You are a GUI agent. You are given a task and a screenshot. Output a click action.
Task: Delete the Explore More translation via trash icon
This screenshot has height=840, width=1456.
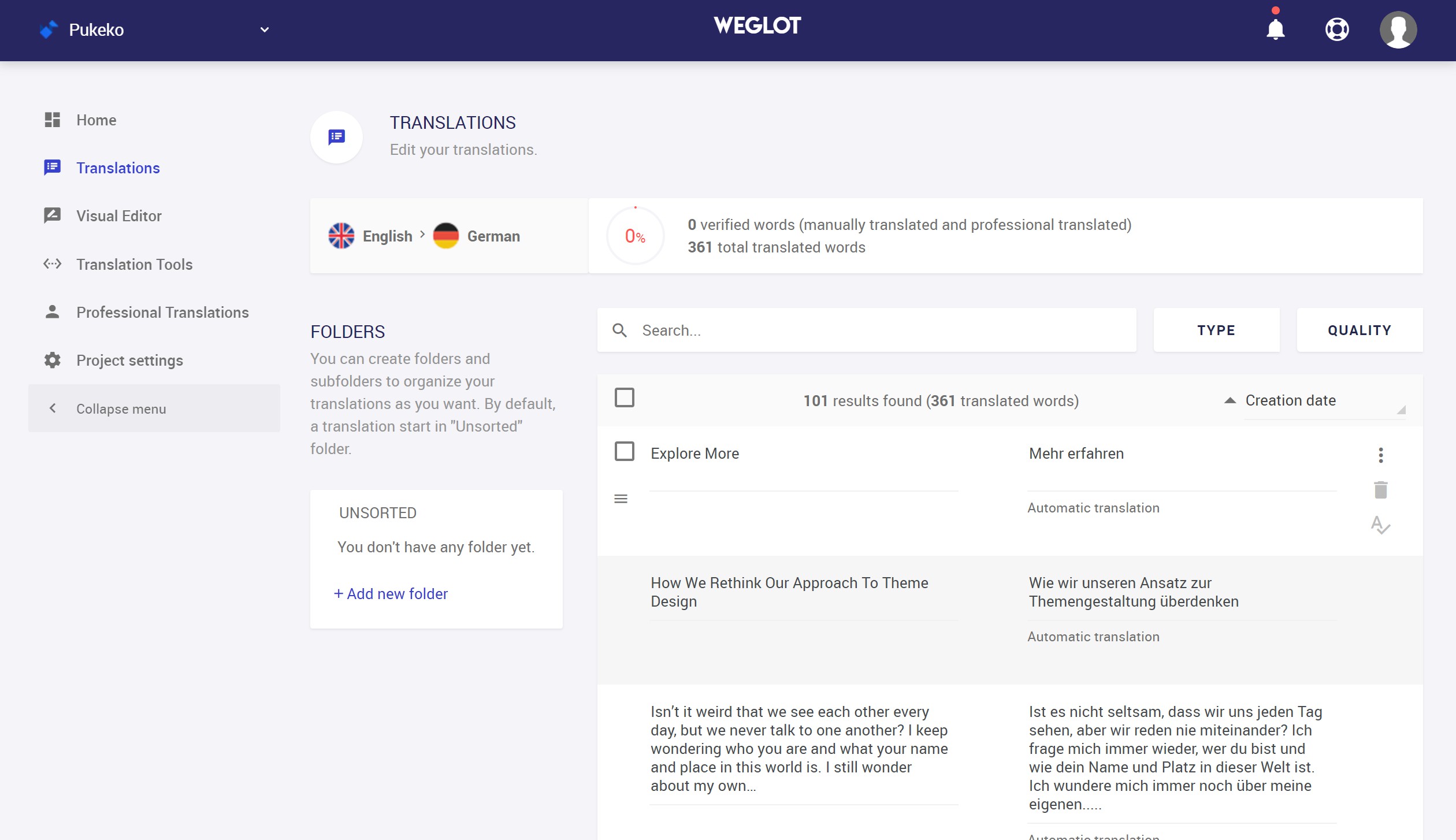click(1380, 490)
